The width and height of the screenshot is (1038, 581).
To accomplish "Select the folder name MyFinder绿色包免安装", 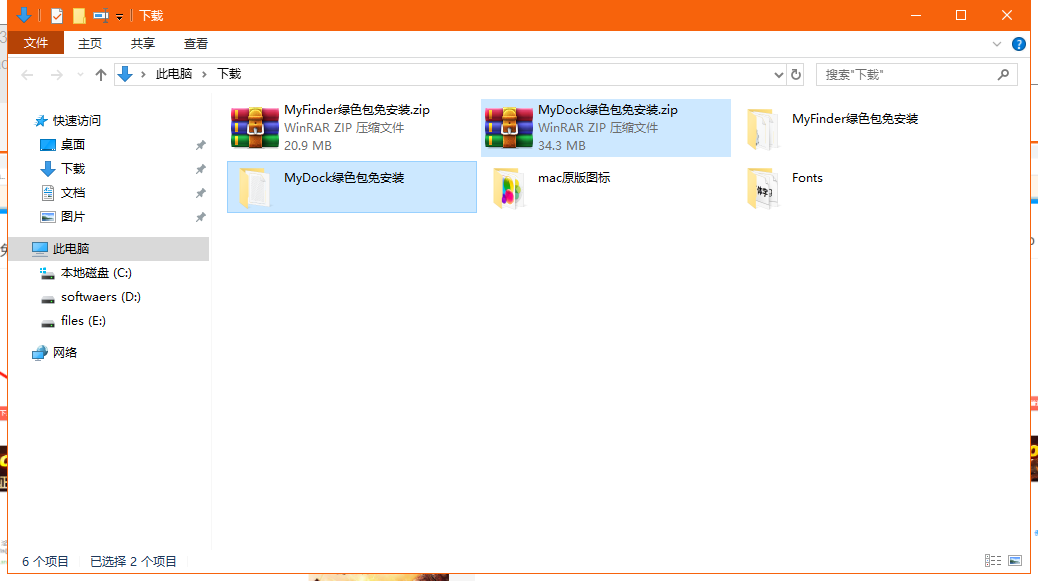I will (x=855, y=118).
